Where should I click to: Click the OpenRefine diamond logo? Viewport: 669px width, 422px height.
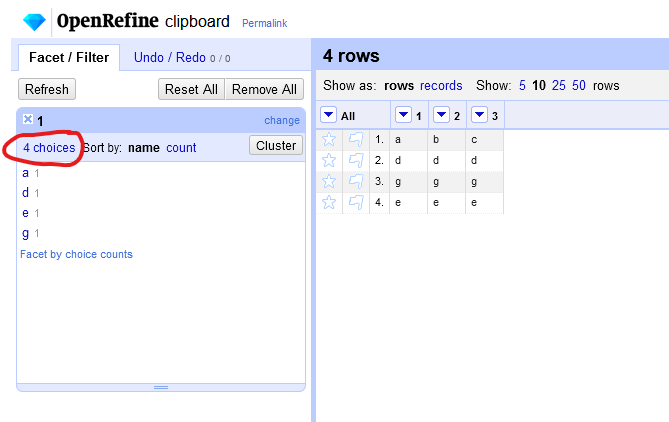34,22
